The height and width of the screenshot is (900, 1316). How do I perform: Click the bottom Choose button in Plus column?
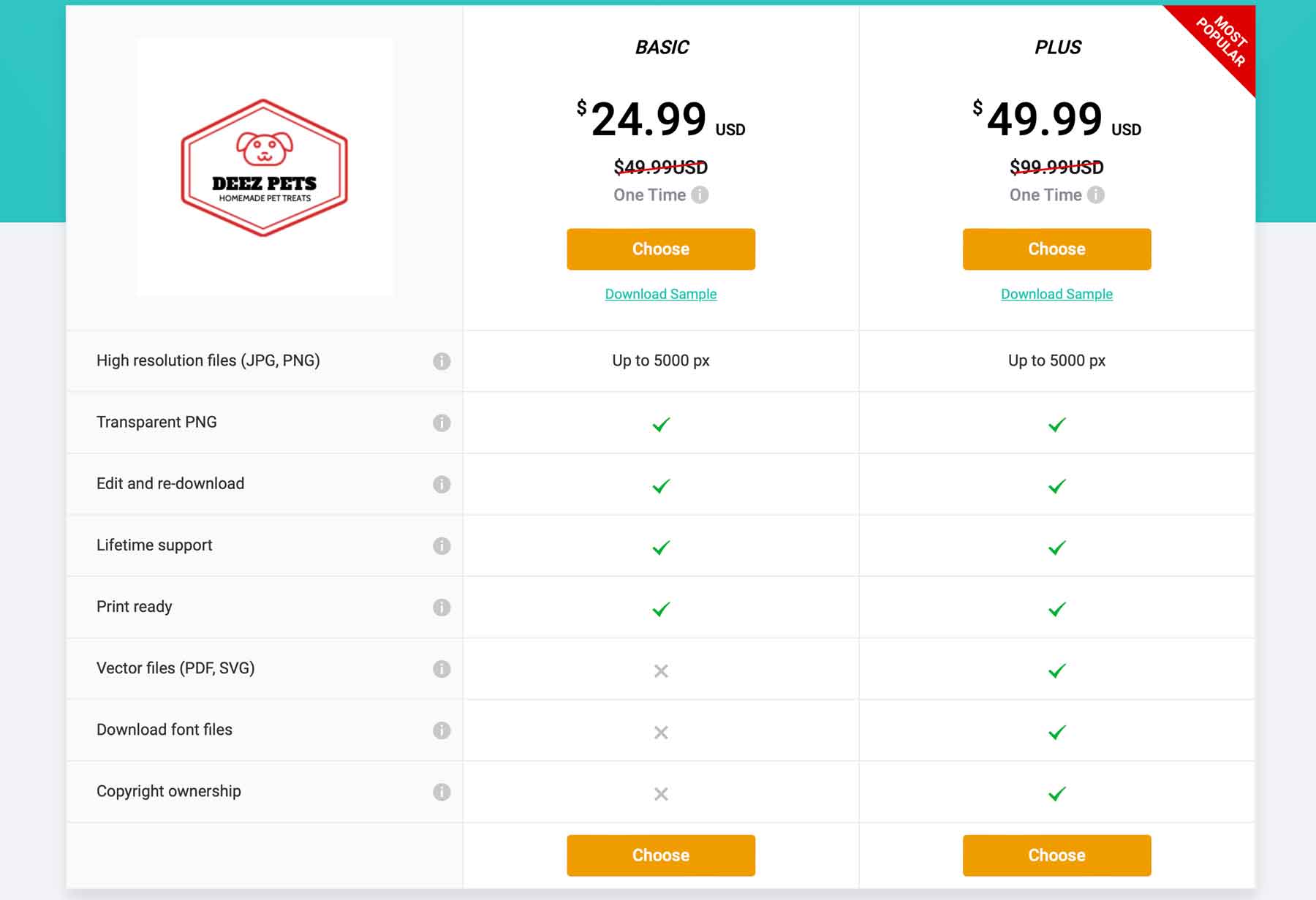coord(1056,855)
